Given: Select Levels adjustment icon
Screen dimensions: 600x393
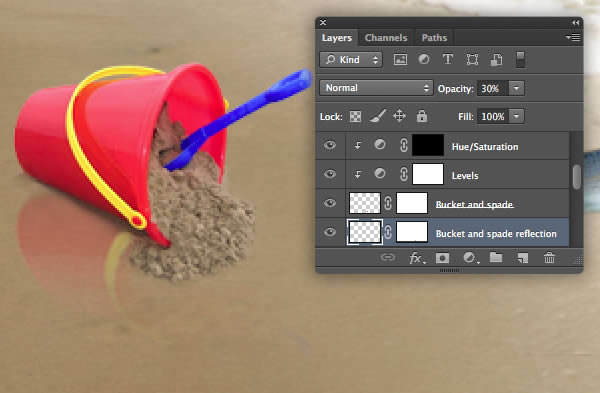Looking at the screenshot, I should tap(380, 173).
